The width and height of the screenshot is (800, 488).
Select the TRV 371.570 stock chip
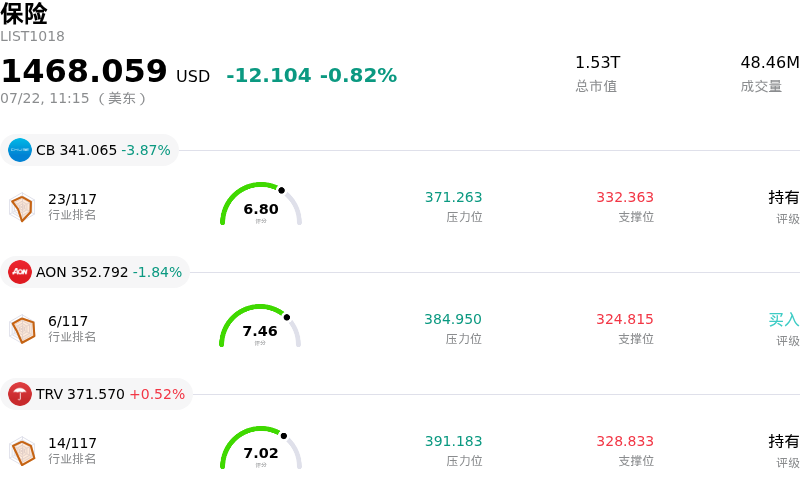point(96,394)
